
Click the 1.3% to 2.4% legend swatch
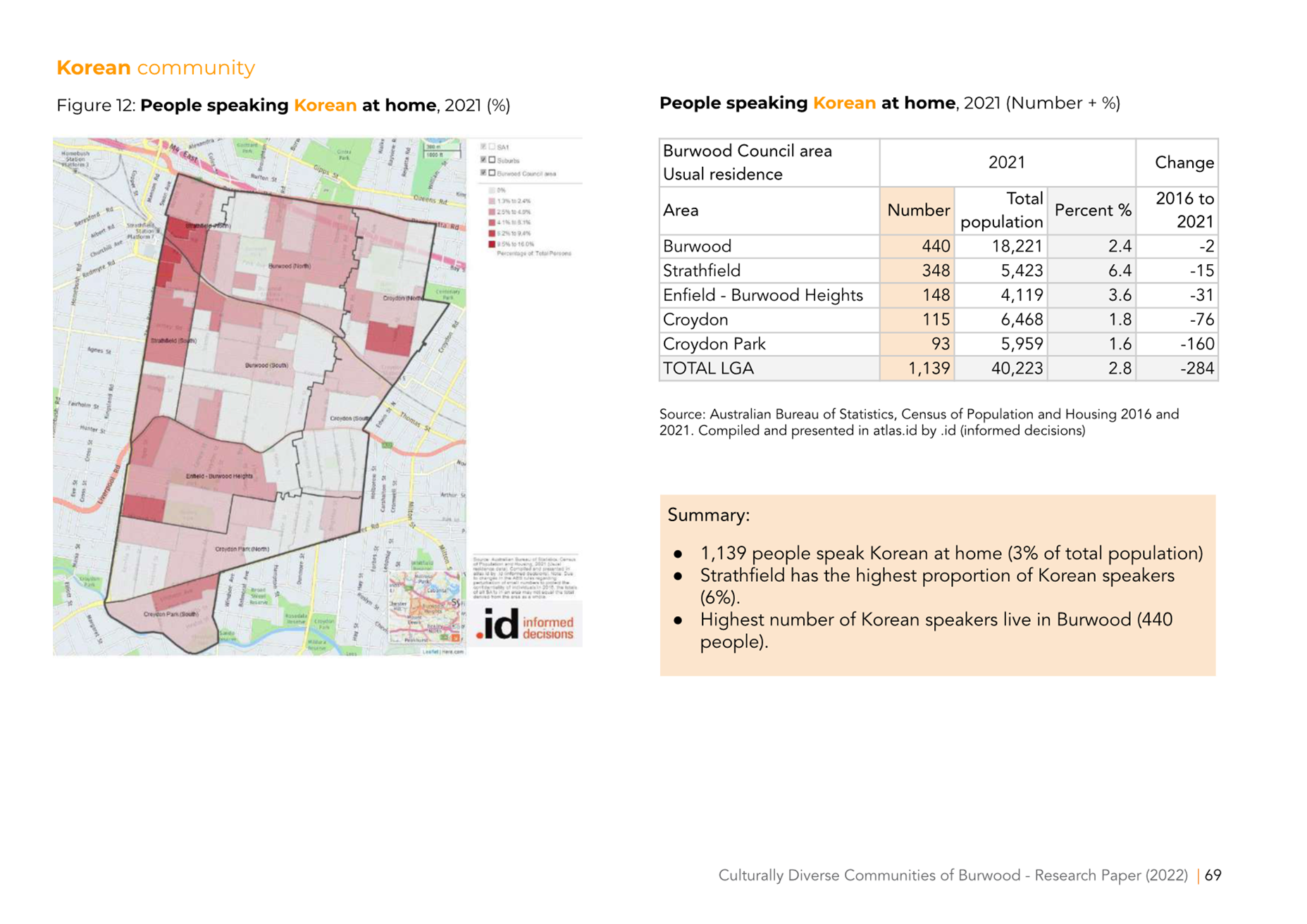pos(492,201)
